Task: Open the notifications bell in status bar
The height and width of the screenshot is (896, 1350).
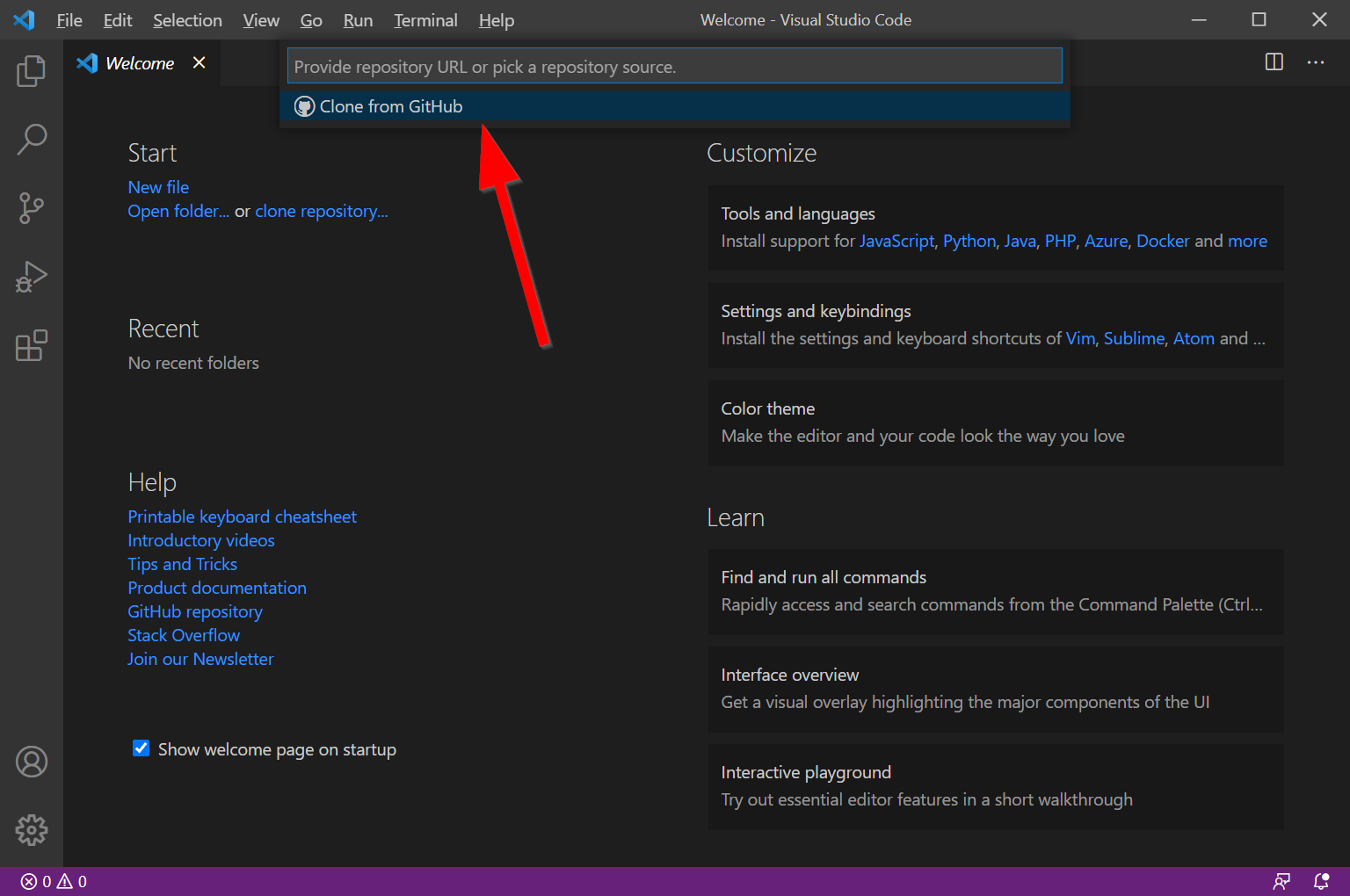Action: point(1321,881)
